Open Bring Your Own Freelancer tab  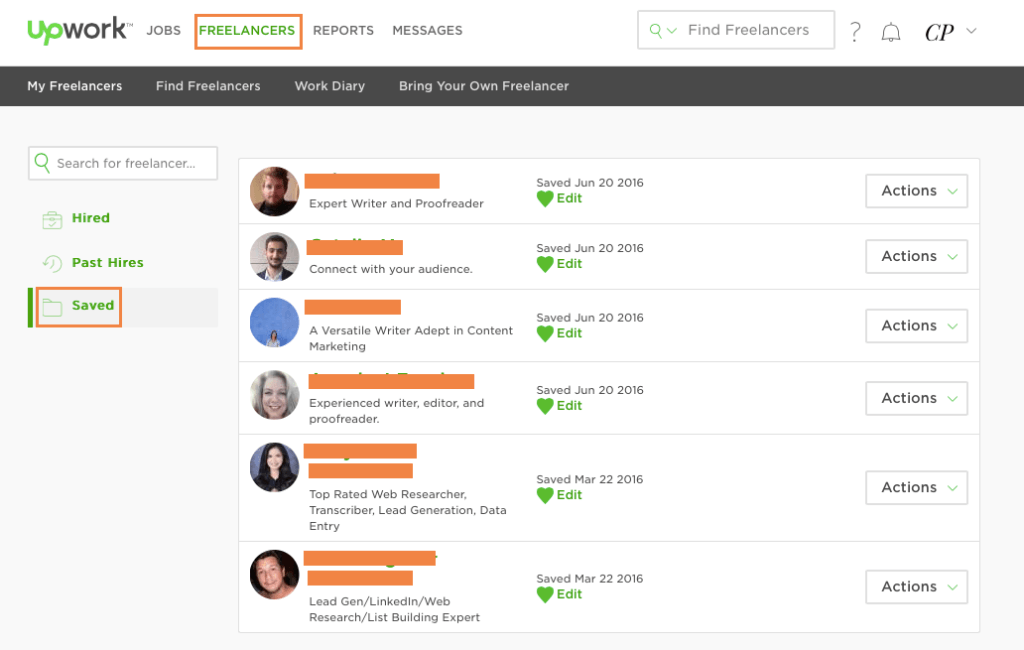[484, 86]
